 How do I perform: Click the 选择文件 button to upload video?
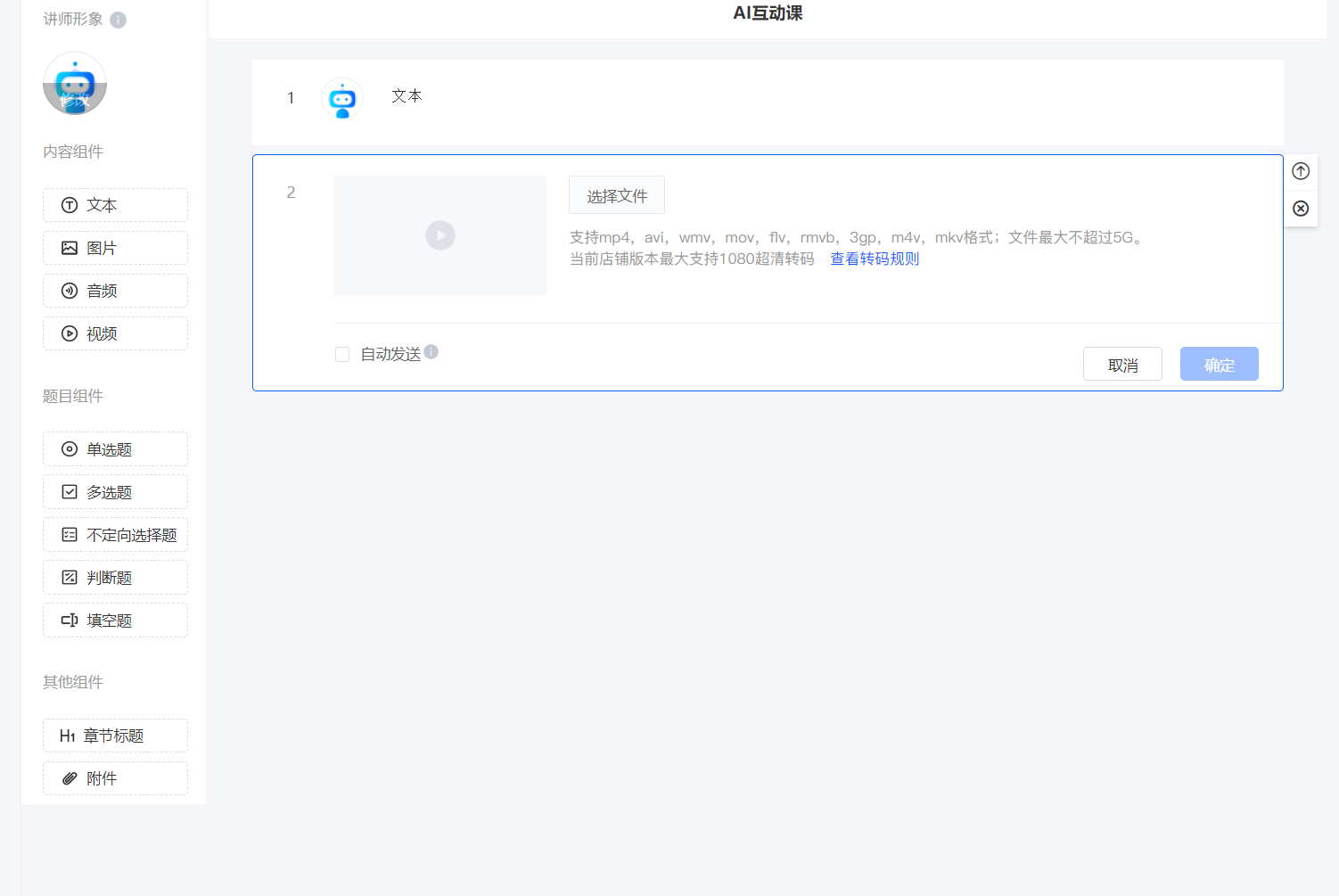coord(617,195)
